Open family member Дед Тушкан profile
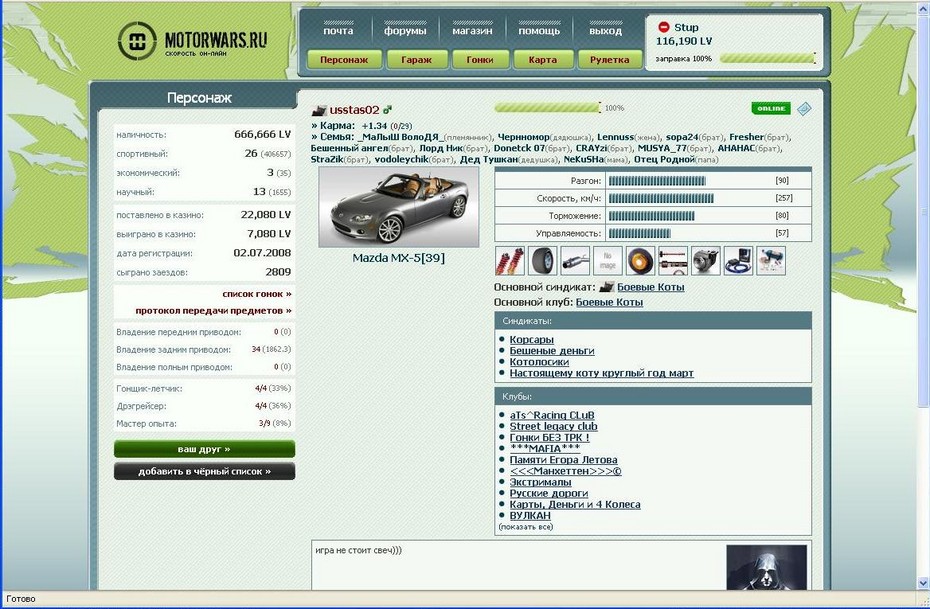 coord(489,160)
